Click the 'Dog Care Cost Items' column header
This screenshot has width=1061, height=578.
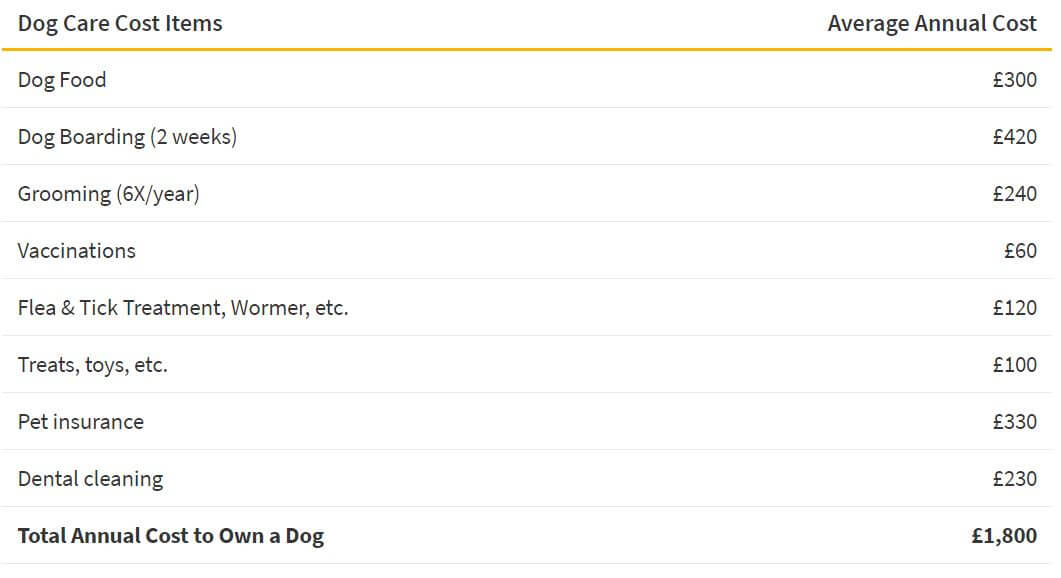pos(120,24)
